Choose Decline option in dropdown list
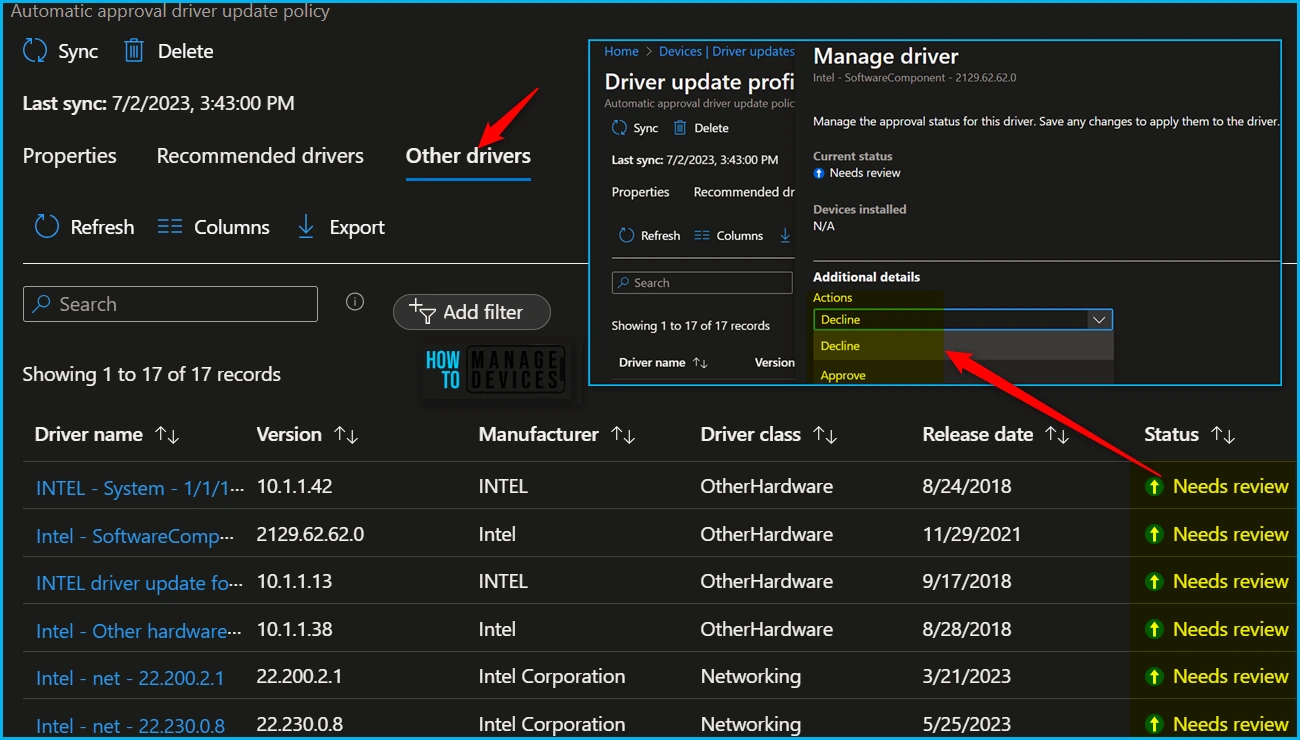The width and height of the screenshot is (1300, 740). coord(840,346)
